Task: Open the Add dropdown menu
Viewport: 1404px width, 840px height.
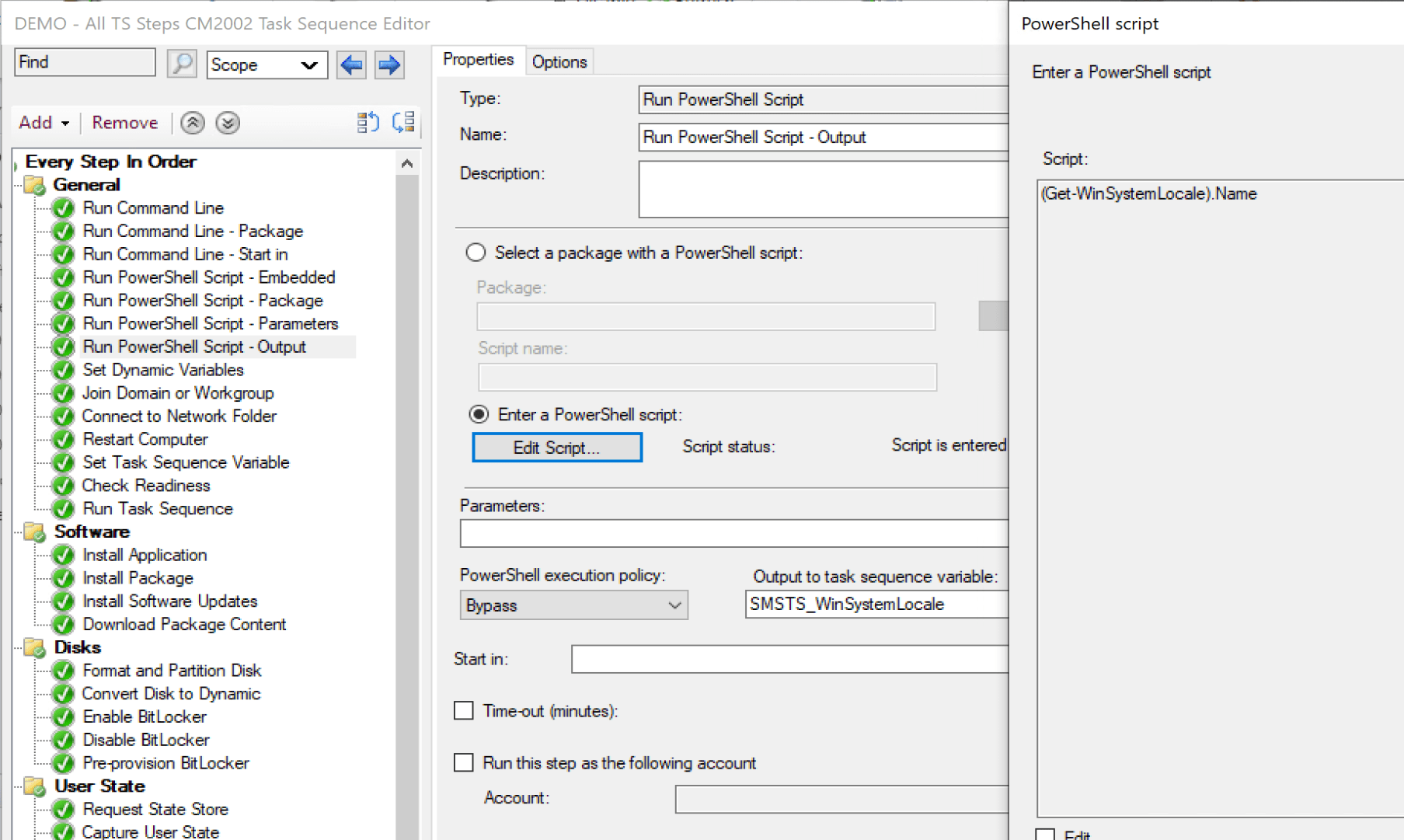Action: click(x=43, y=122)
